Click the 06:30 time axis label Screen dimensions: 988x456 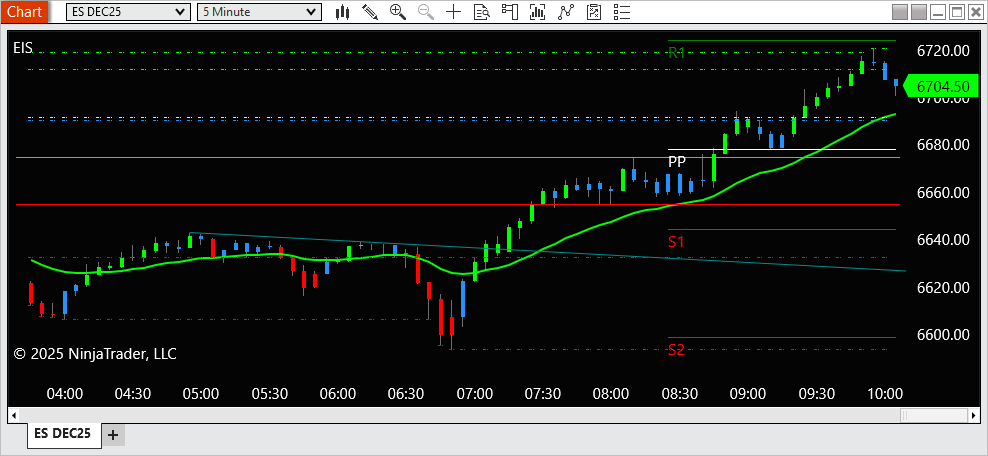click(x=406, y=394)
